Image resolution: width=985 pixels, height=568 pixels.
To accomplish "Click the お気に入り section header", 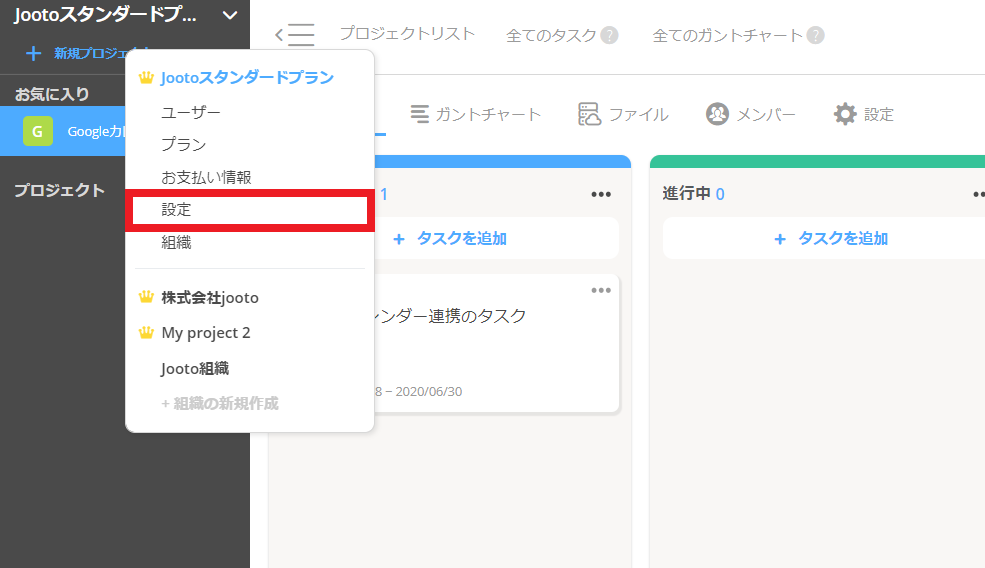I will click(x=52, y=94).
